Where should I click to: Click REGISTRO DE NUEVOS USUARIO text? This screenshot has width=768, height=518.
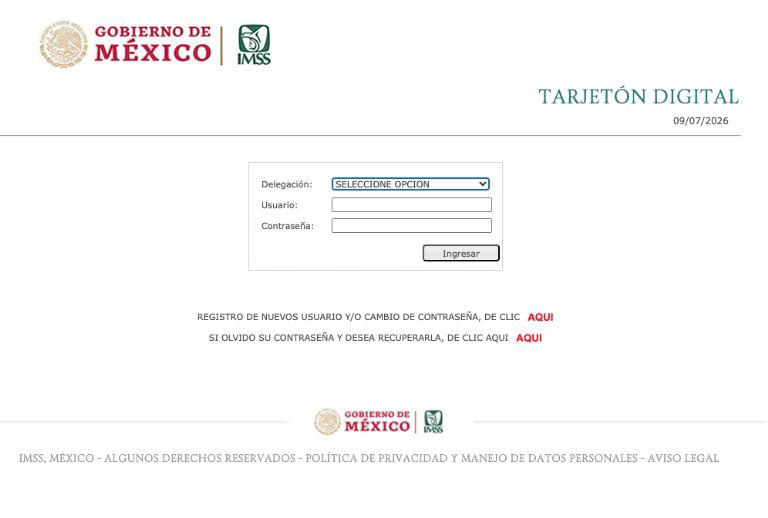pos(359,317)
